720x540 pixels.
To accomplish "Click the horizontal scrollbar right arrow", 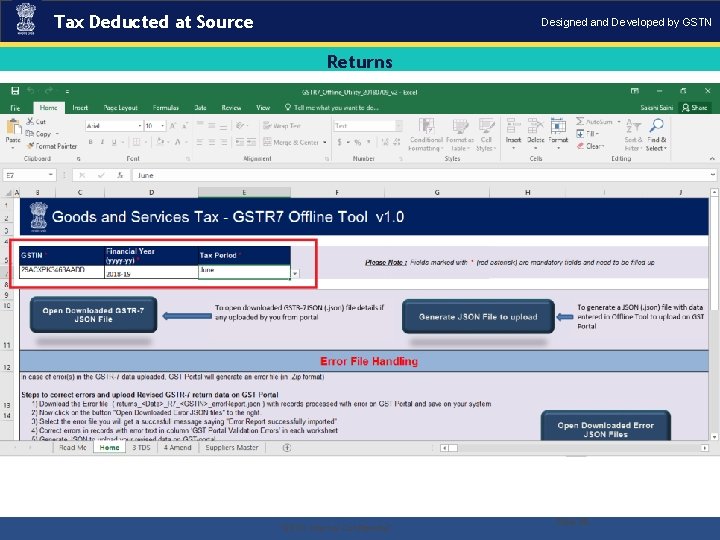I will click(704, 448).
